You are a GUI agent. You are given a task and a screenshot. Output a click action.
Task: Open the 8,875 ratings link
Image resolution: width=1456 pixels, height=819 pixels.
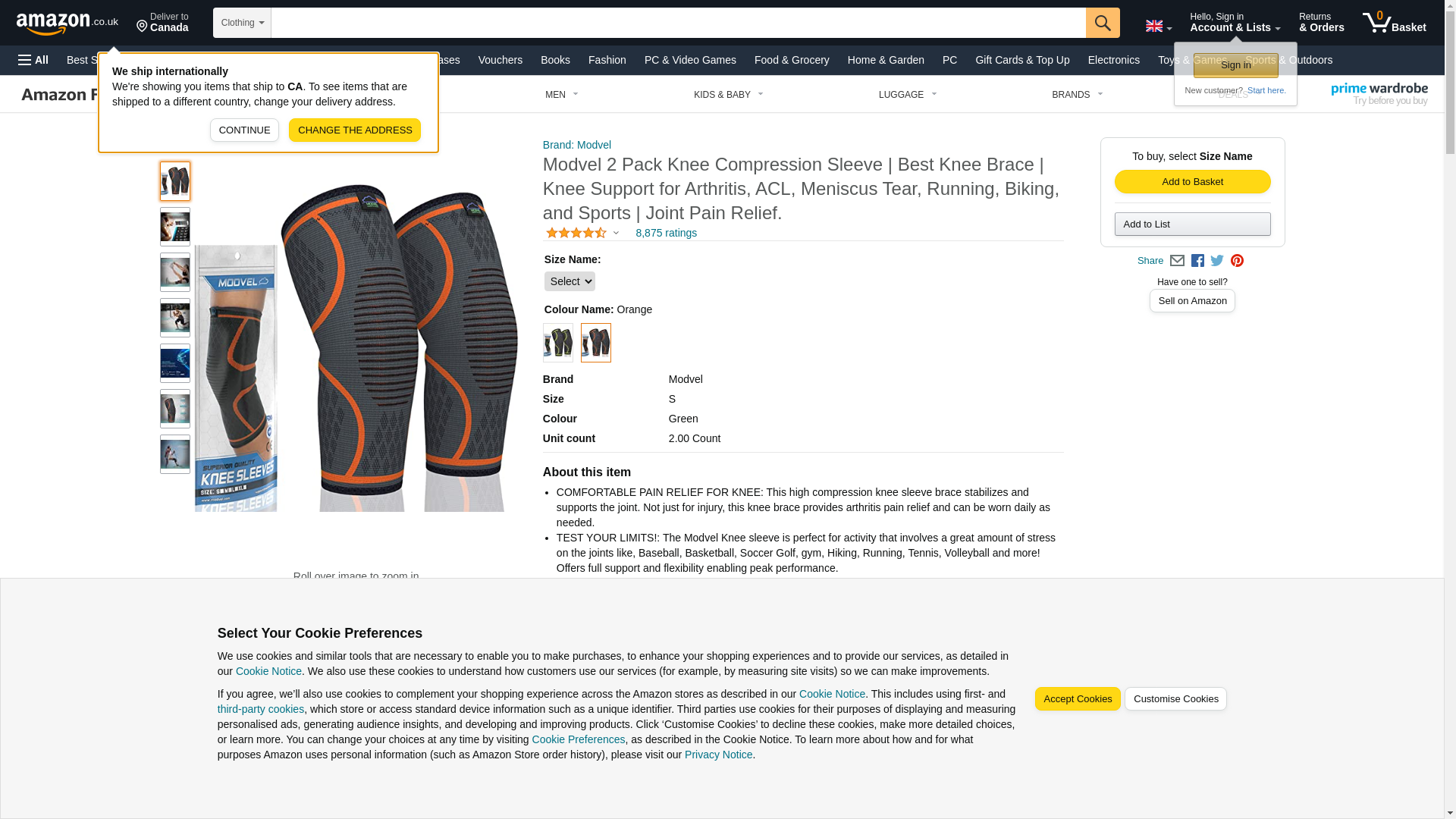pos(666,233)
